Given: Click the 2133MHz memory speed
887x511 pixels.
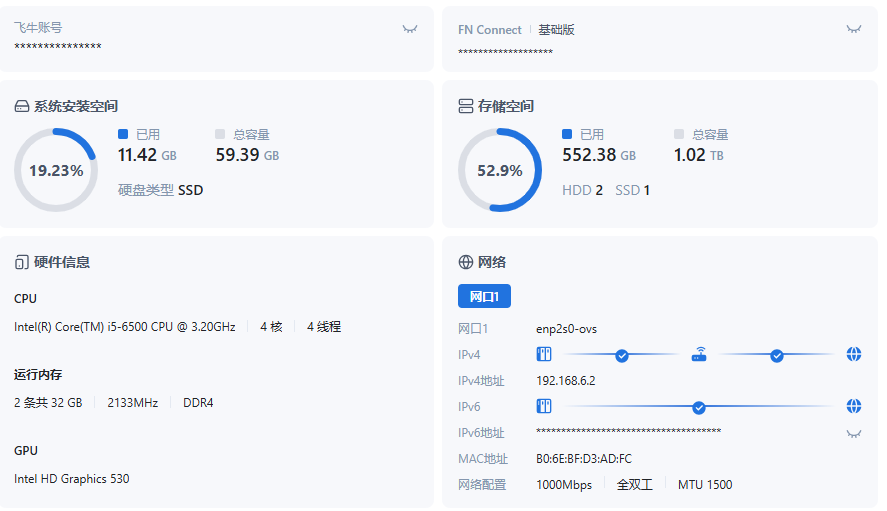Looking at the screenshot, I should [x=132, y=403].
